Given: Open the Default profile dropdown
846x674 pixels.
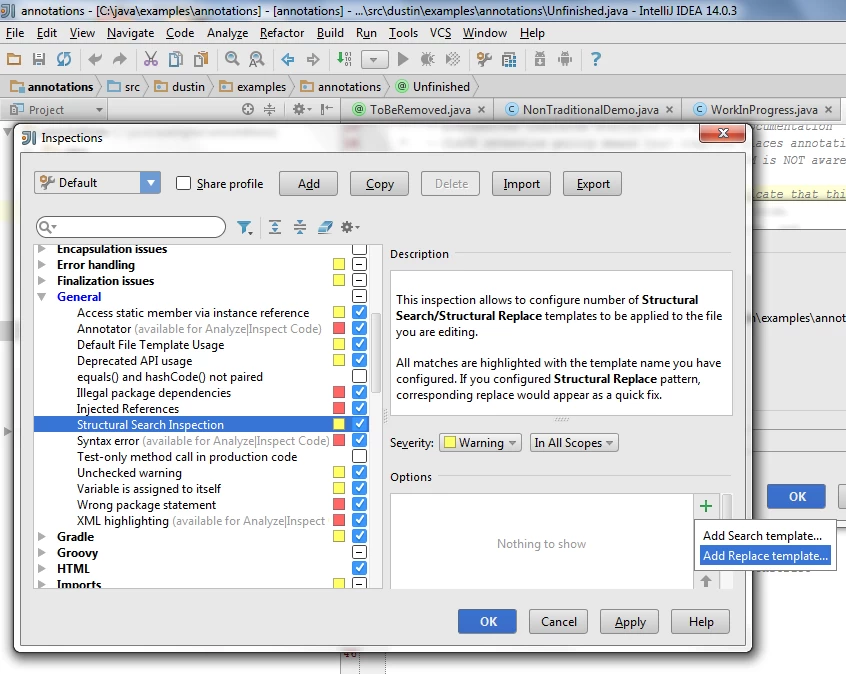Looking at the screenshot, I should (x=97, y=183).
